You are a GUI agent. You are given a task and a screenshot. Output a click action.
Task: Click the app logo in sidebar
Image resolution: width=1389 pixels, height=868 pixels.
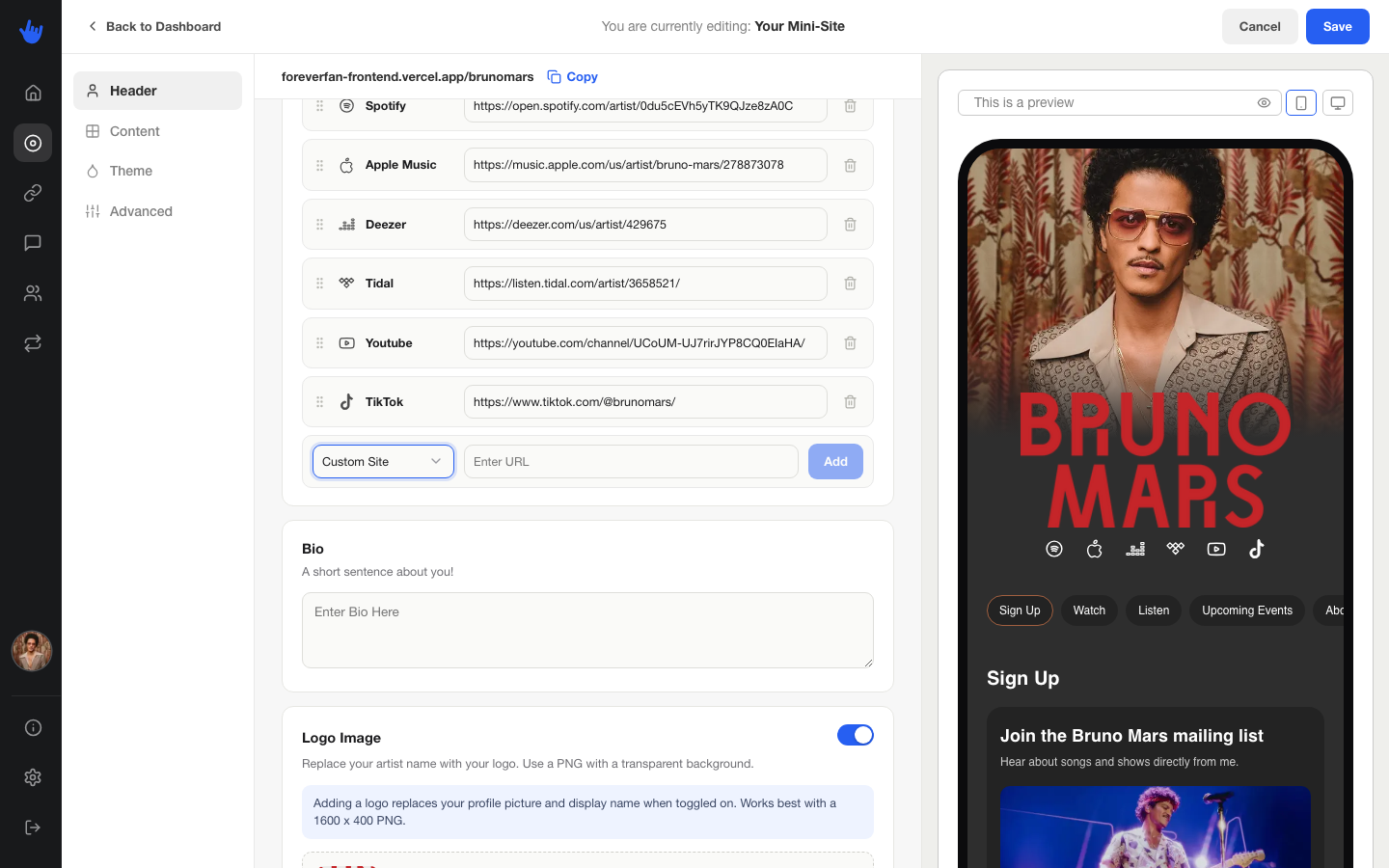tap(31, 31)
